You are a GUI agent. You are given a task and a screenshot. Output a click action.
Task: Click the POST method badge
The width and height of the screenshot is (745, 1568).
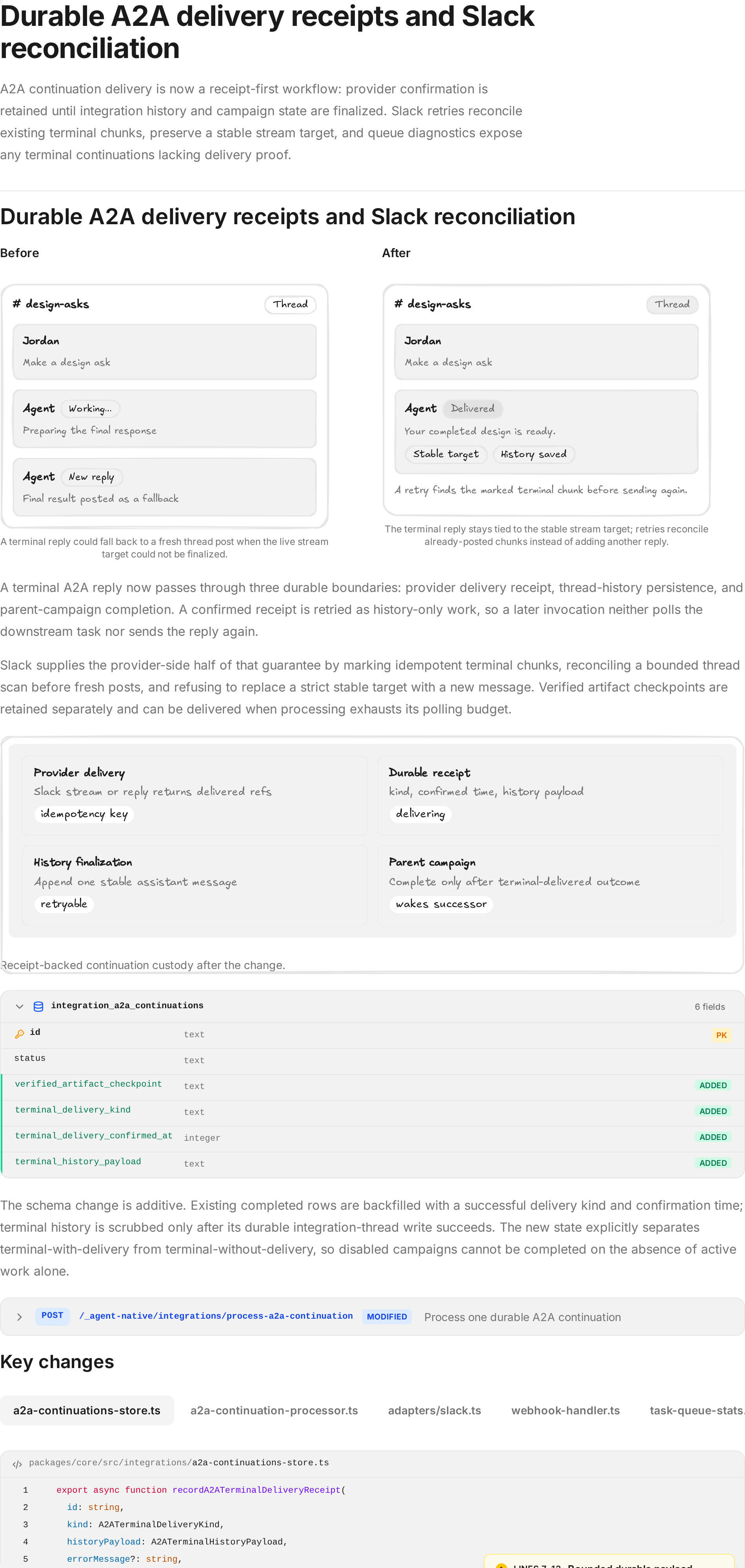click(52, 1316)
